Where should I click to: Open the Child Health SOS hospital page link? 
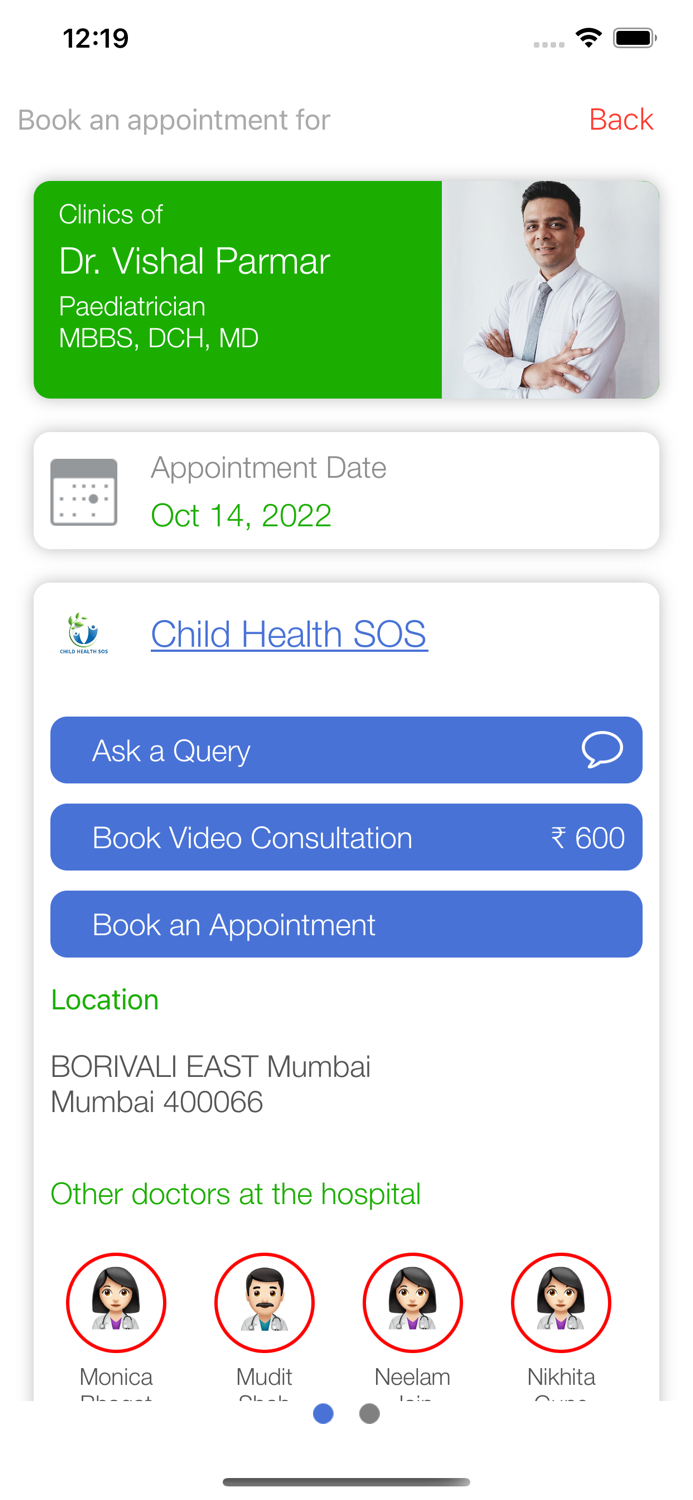point(288,633)
